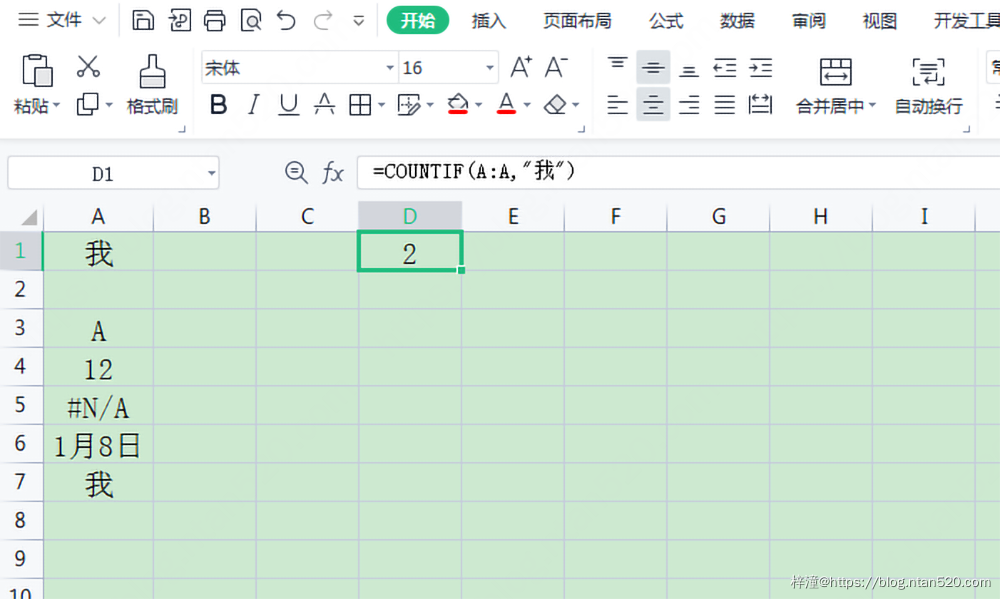Select column A header
1000x599 pixels.
tap(98, 216)
